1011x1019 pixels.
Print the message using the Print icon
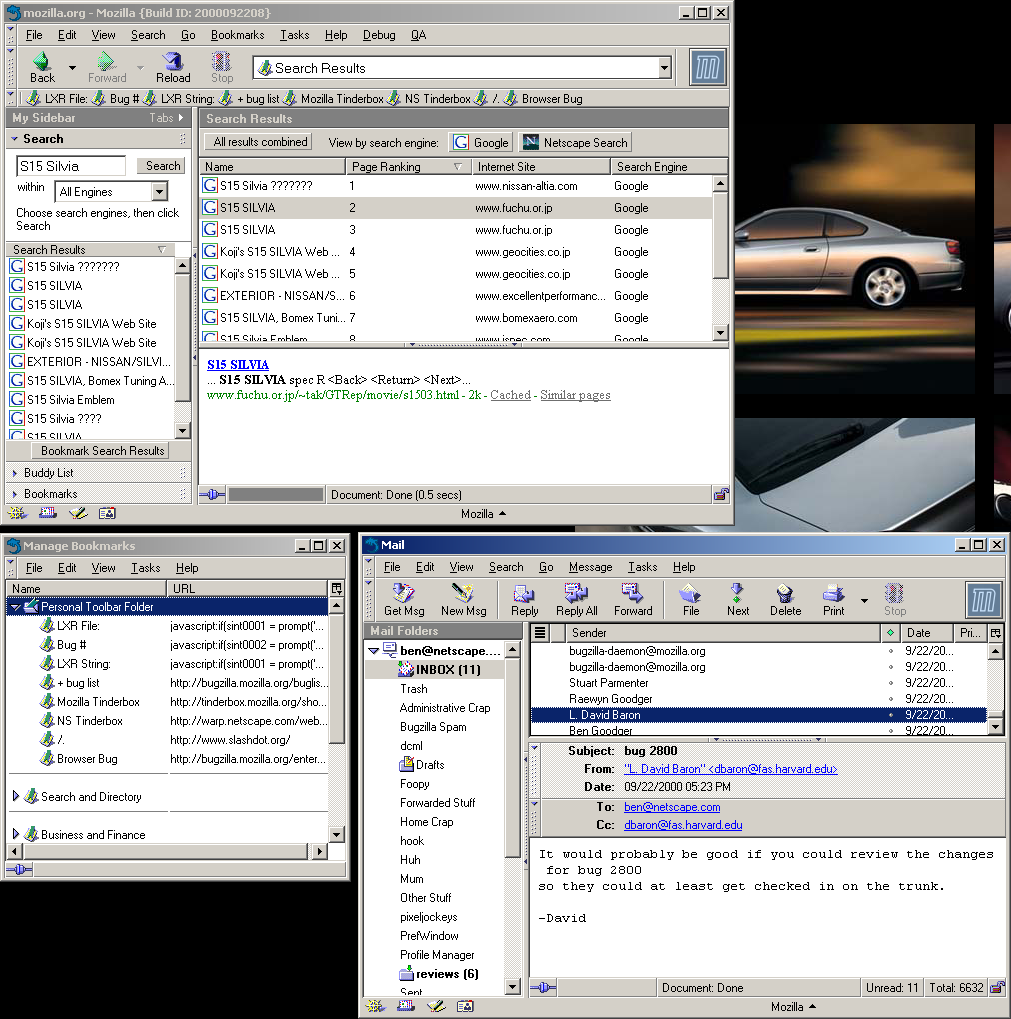pos(833,593)
